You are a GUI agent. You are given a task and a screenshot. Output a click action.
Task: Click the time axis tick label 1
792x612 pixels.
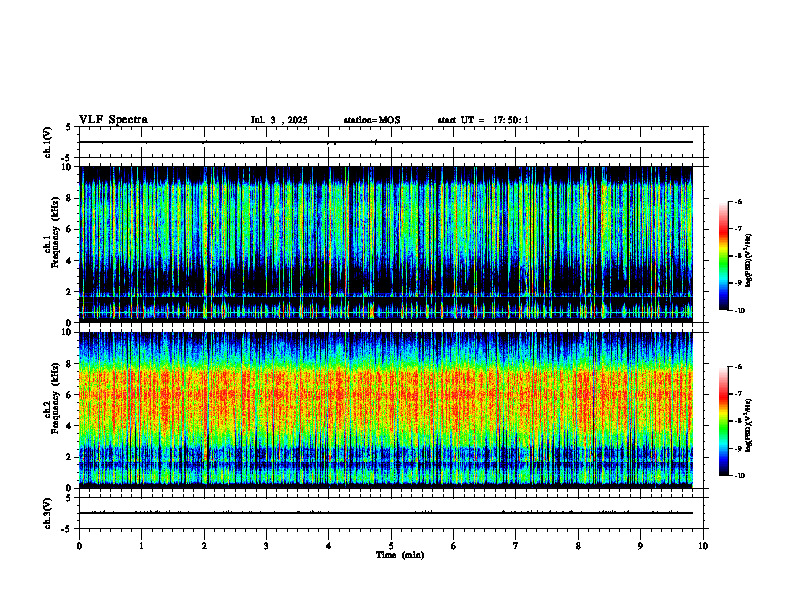141,546
